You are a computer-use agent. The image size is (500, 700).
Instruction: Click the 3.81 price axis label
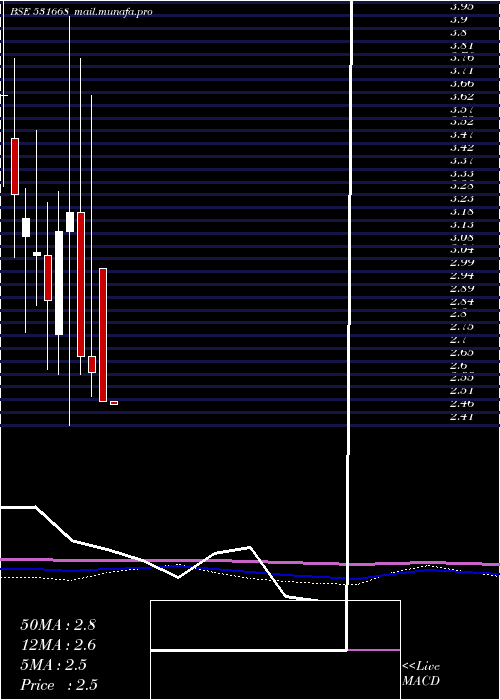(x=461, y=46)
